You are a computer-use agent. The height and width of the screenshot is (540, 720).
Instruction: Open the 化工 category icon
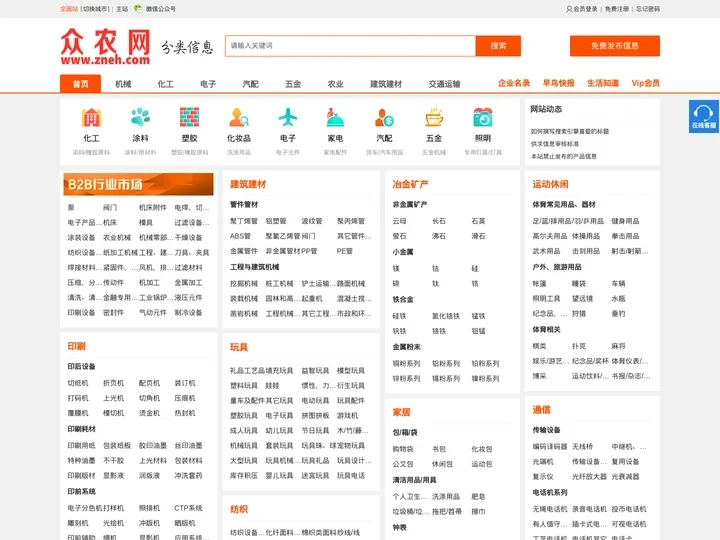tap(91, 118)
